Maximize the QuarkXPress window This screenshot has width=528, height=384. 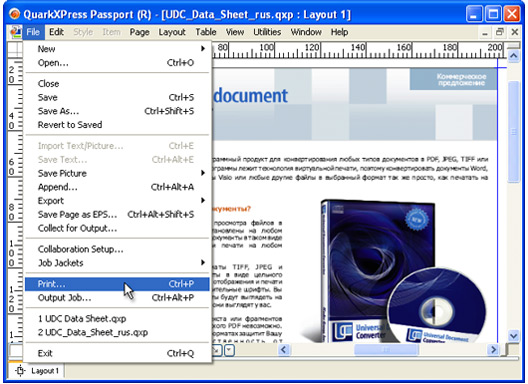tap(493, 14)
